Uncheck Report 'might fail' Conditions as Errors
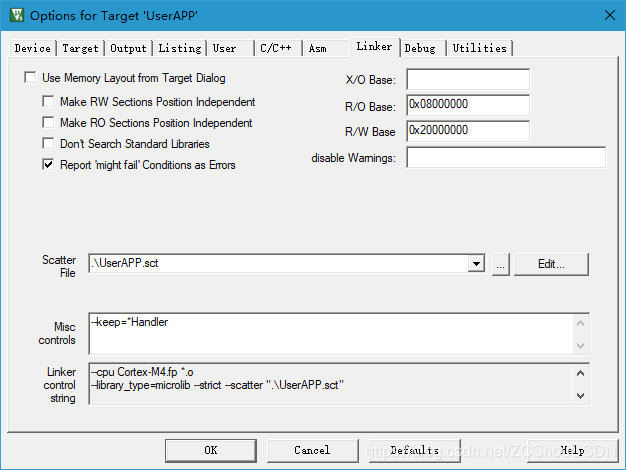This screenshot has width=626, height=470. pyautogui.click(x=48, y=164)
